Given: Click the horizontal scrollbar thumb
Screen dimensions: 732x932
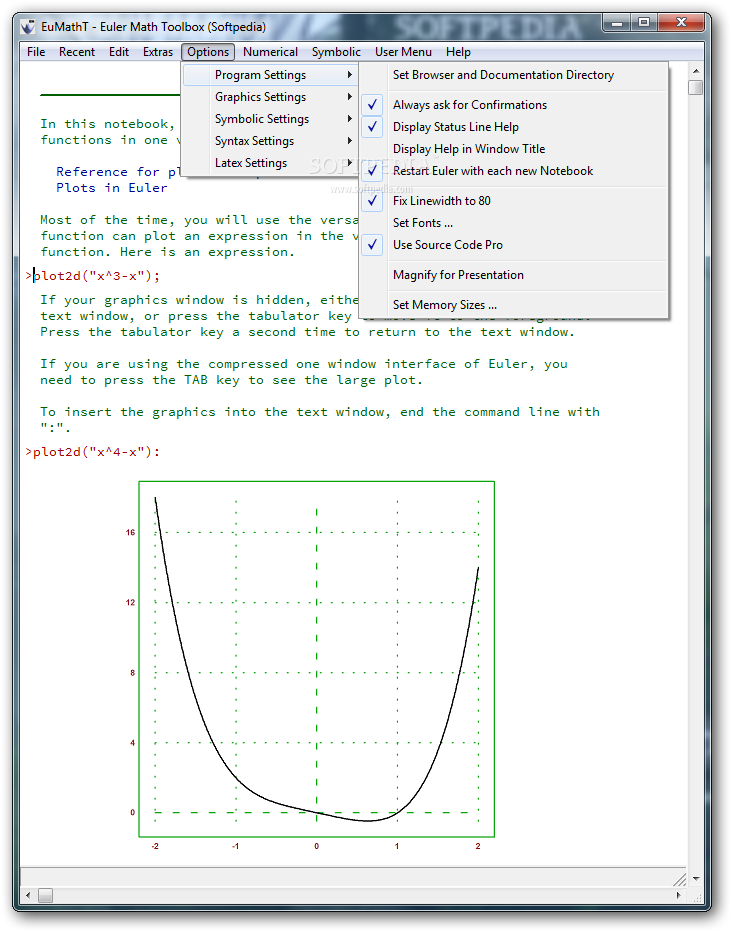Looking at the screenshot, I should click(45, 895).
